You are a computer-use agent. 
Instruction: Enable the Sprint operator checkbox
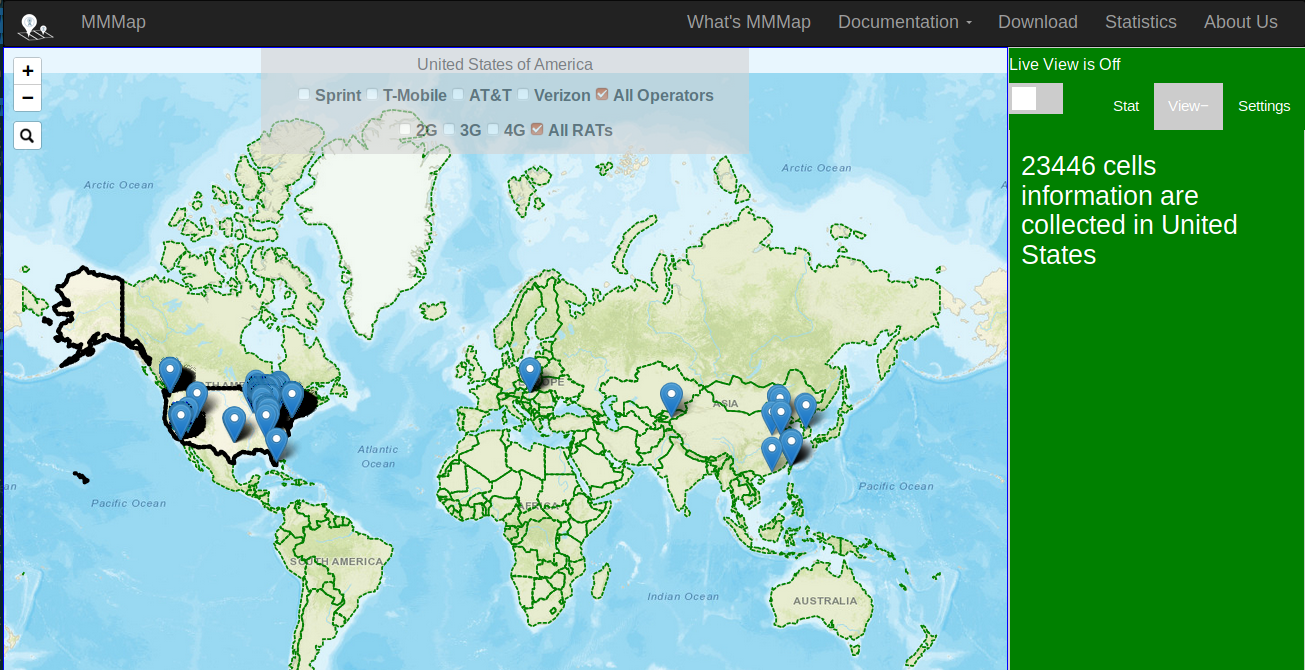click(x=304, y=94)
